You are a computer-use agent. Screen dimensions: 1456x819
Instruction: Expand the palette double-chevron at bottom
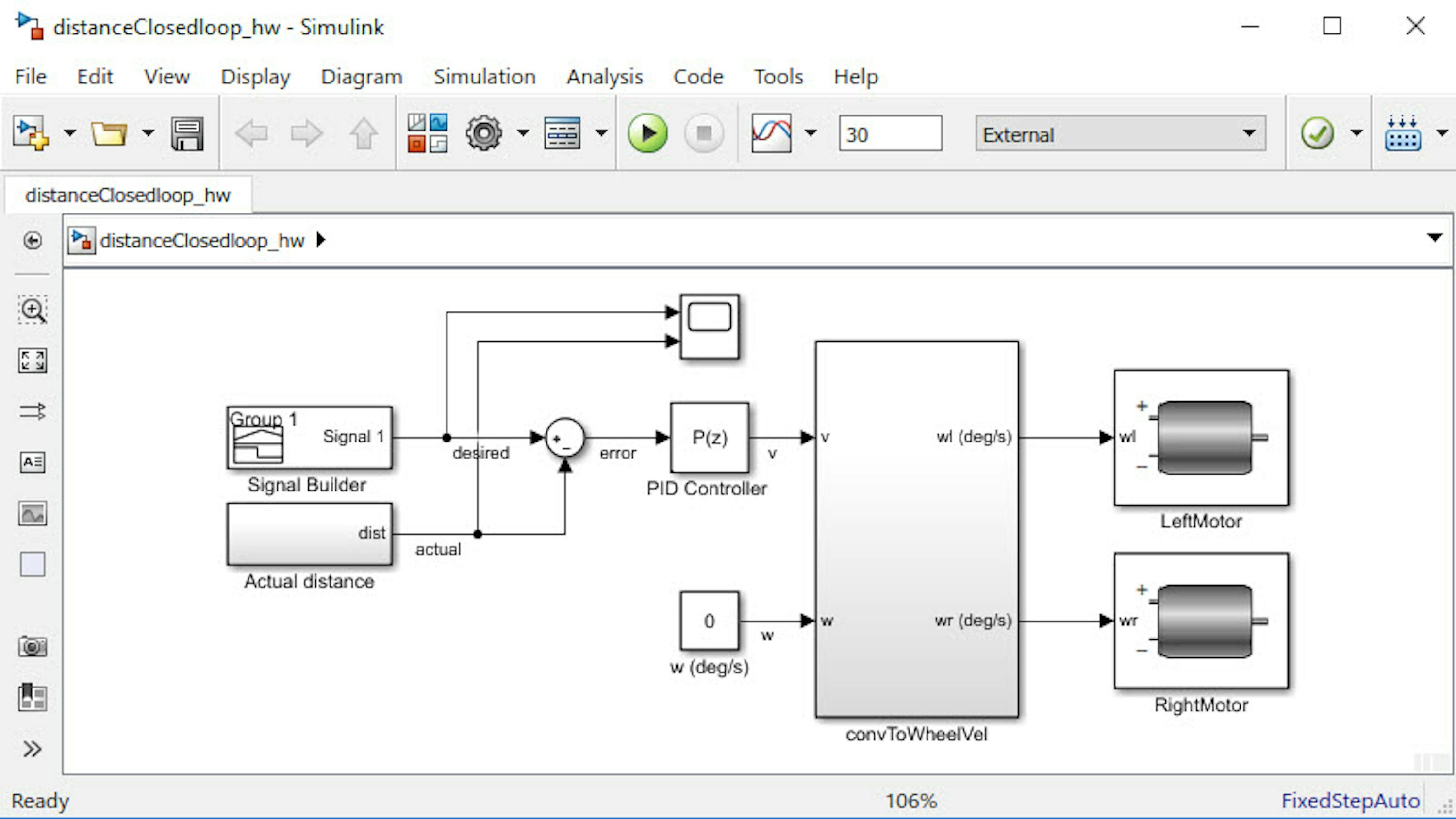coord(32,749)
